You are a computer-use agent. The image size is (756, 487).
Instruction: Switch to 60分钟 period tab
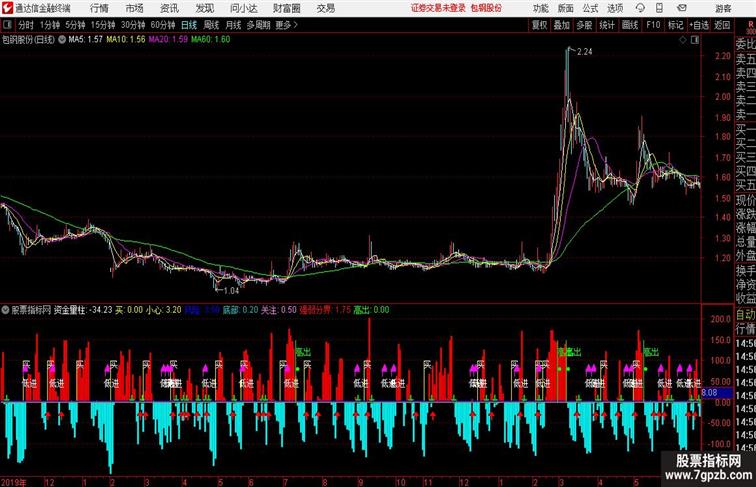[x=162, y=25]
